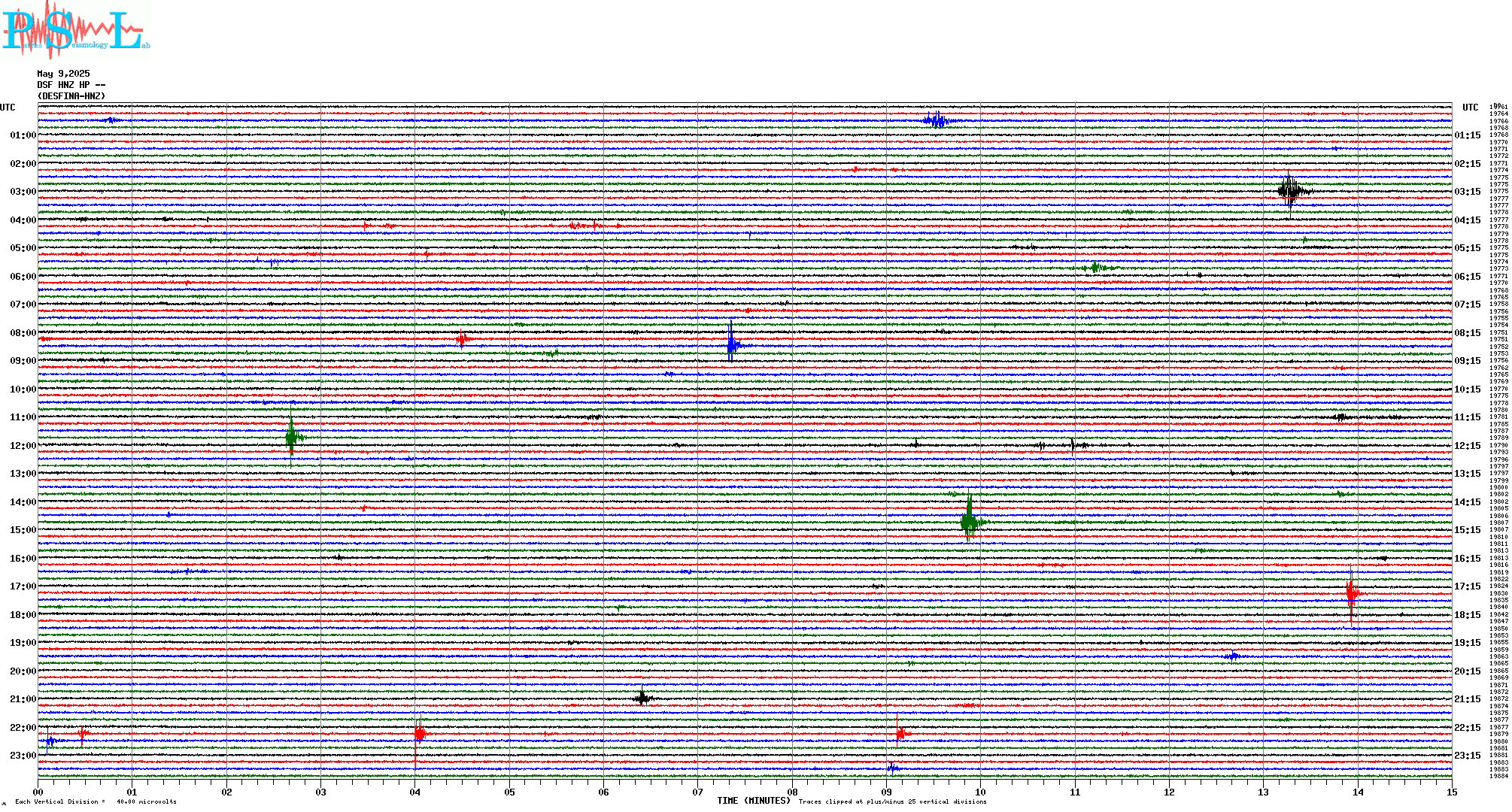Click the 08:15 end-time label
Screen dimensions: 1512x812
coord(1467,333)
